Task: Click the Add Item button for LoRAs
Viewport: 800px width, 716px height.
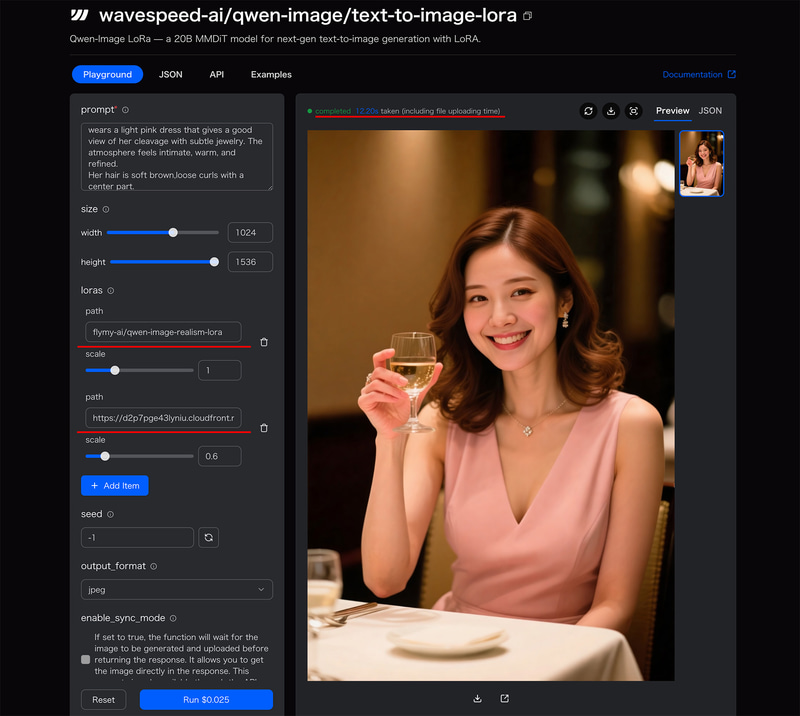Action: coord(114,485)
